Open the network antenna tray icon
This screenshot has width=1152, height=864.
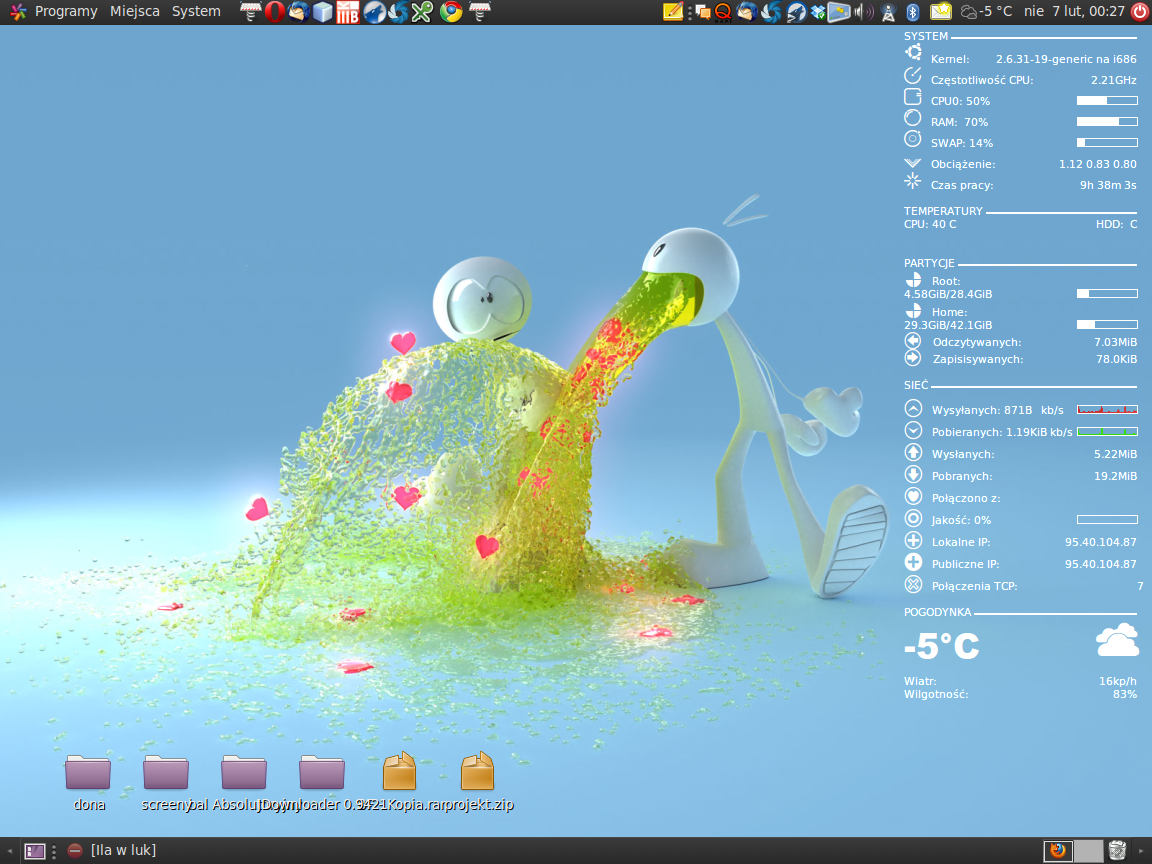(888, 12)
